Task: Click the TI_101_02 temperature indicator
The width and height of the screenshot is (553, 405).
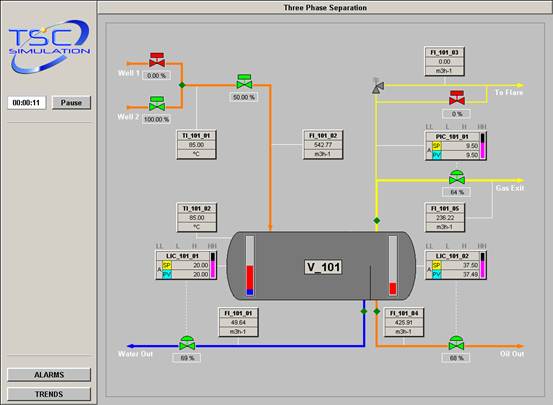Action: click(196, 217)
